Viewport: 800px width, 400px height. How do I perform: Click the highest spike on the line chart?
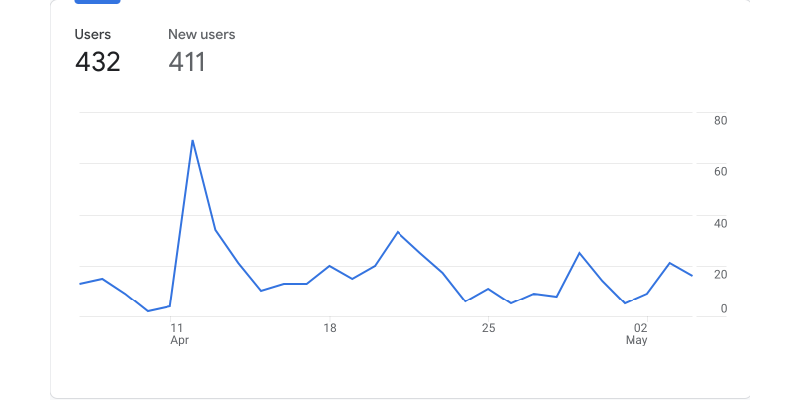click(x=192, y=141)
